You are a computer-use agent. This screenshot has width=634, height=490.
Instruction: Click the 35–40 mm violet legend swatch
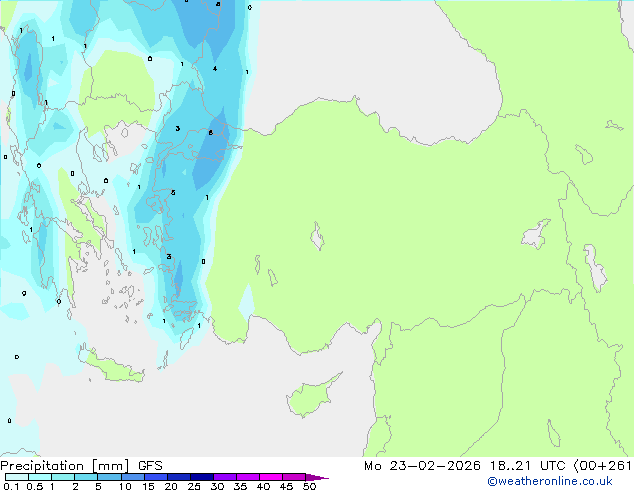[247, 477]
